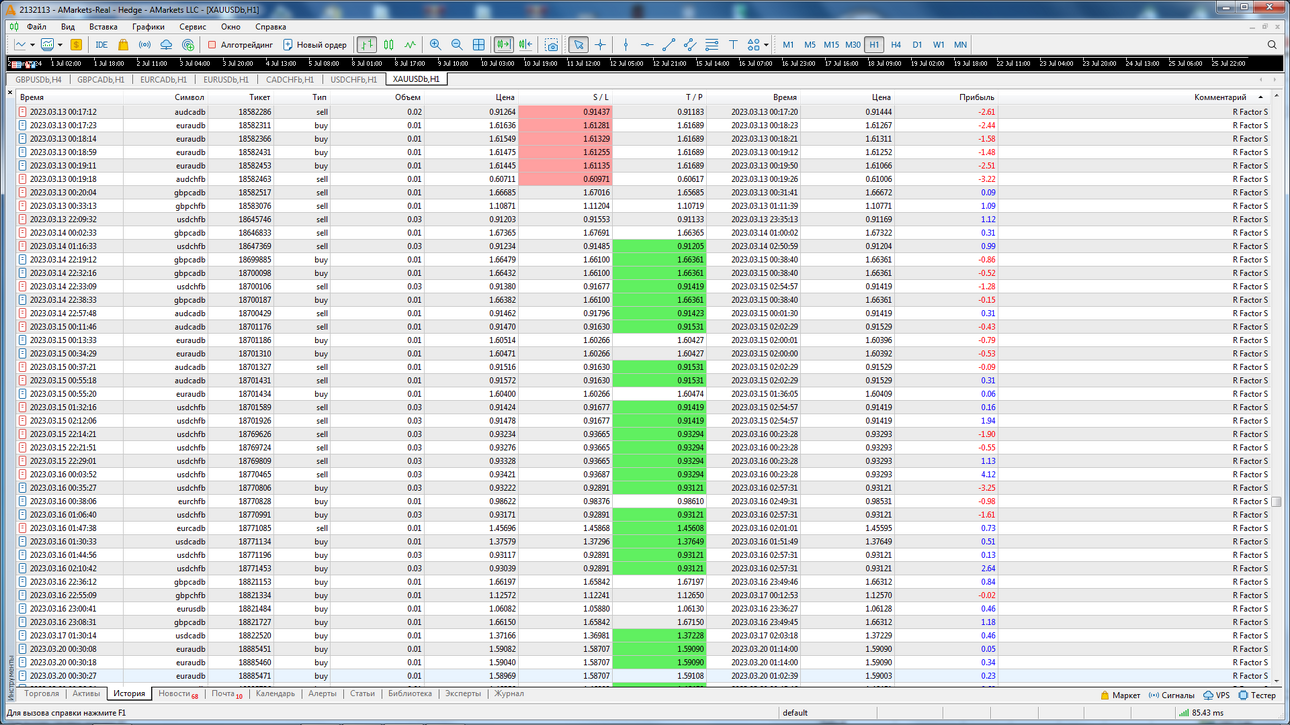Take a chart screenshot with camera icon
1290x725 pixels.
[552, 45]
